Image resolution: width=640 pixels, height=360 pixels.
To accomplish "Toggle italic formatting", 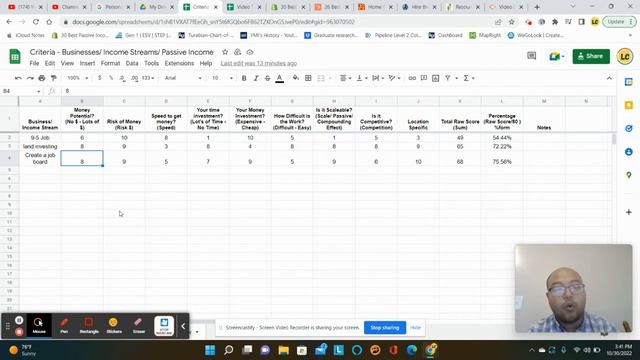I will tap(256, 78).
